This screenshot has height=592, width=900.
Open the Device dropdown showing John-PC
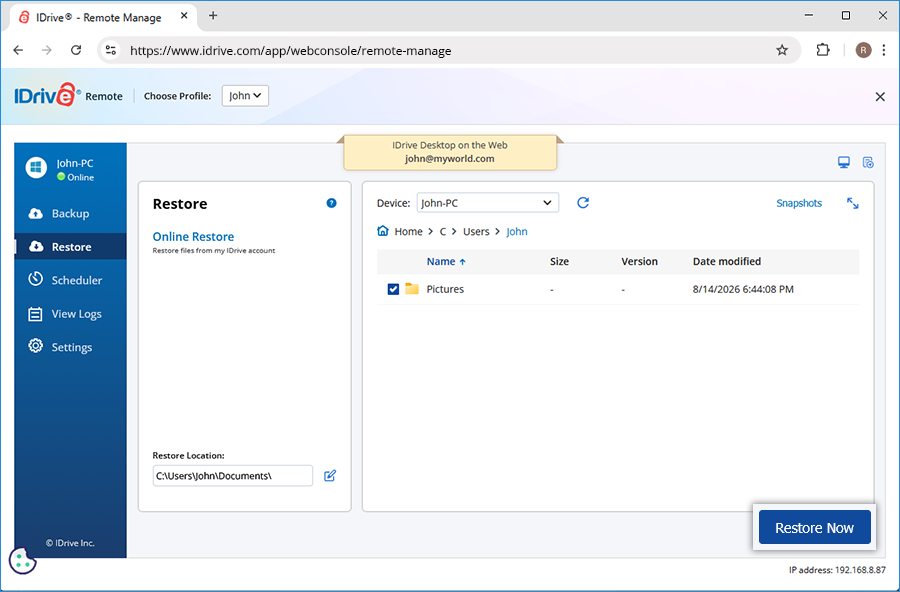[487, 203]
